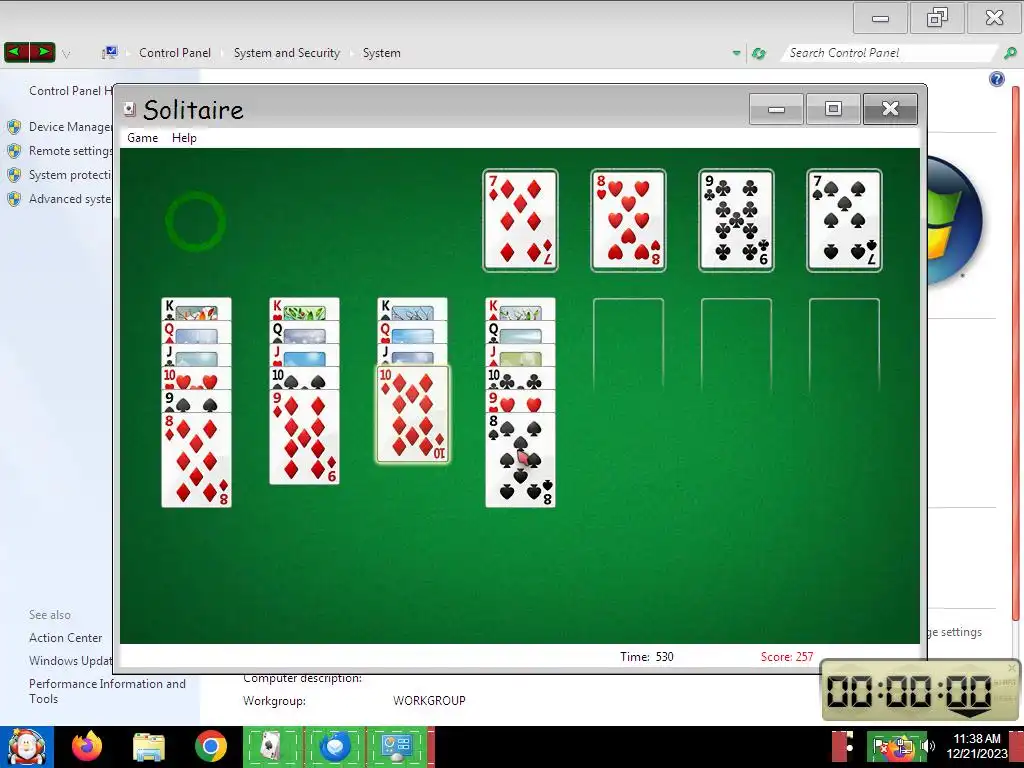
Task: Refresh the Control Panel address bar
Action: 759,54
